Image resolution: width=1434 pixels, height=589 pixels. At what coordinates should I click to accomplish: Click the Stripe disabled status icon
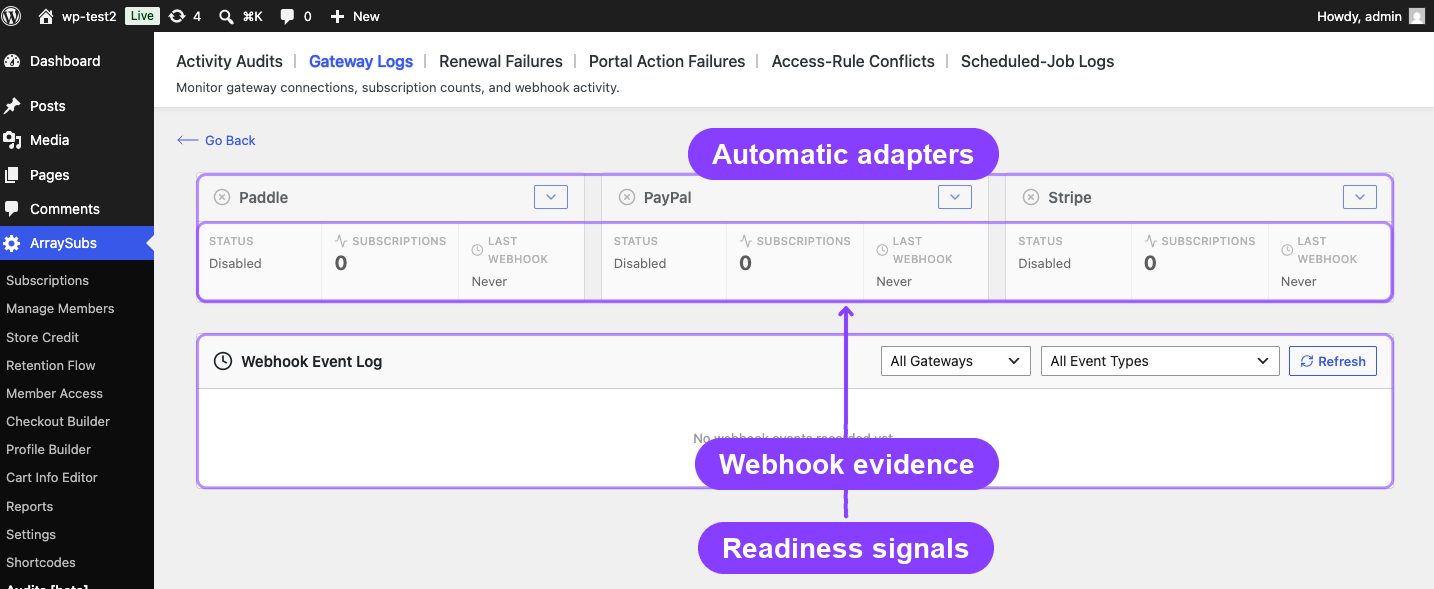pos(1031,198)
